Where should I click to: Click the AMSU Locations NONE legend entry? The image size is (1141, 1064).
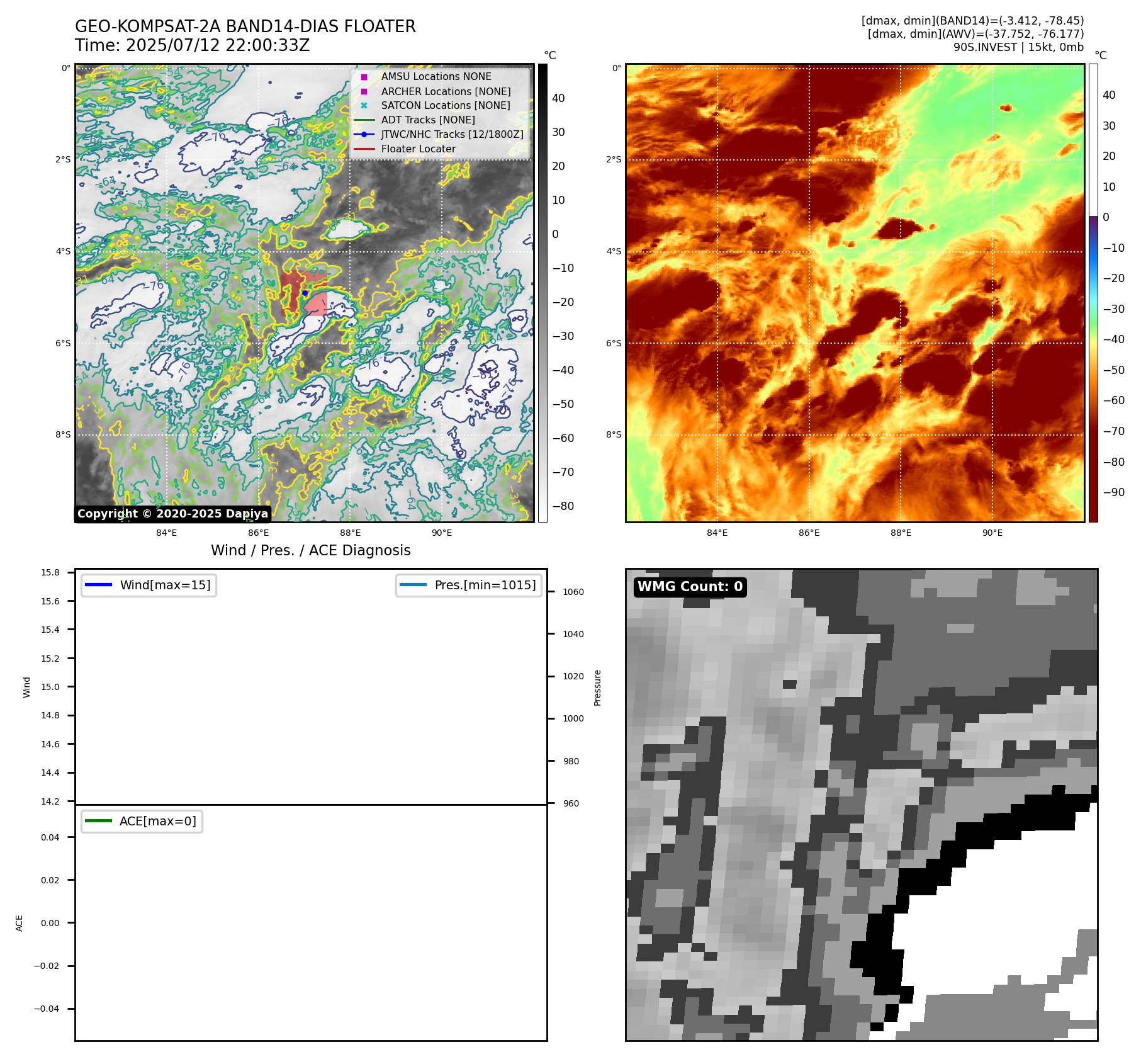tap(436, 76)
